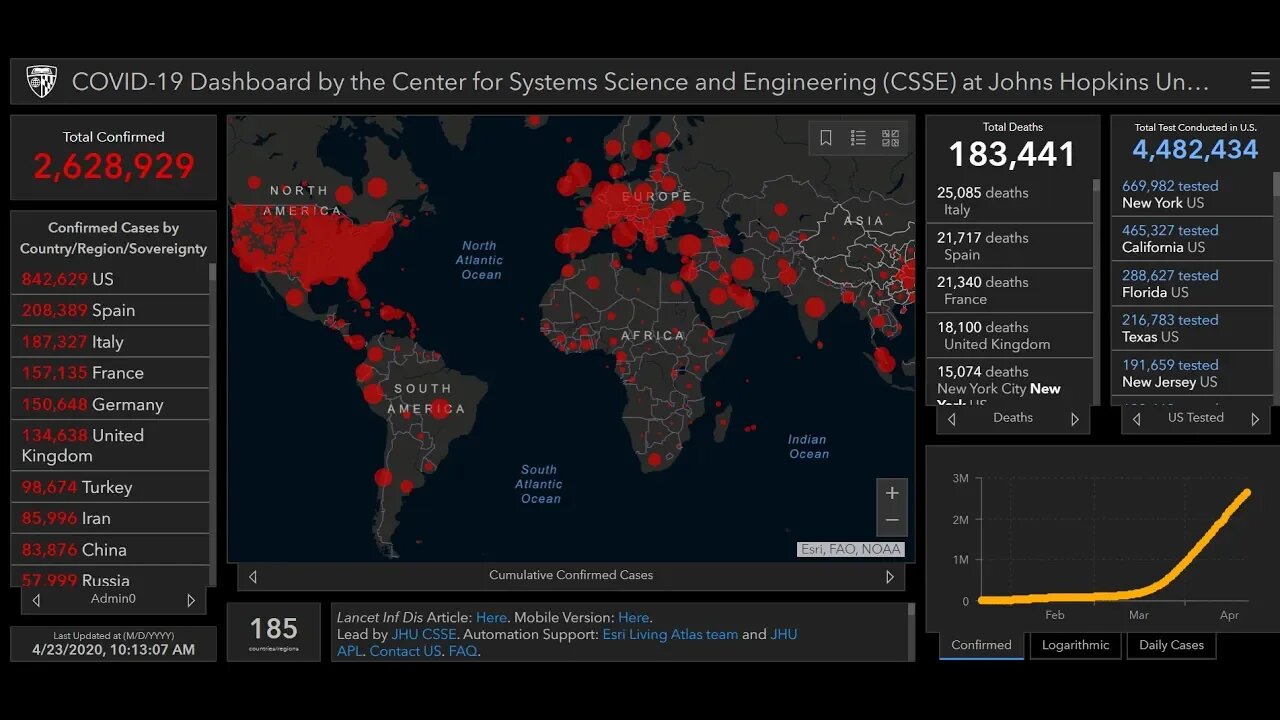Select 669,982 tested New York row
The image size is (1280, 720).
tap(1192, 194)
